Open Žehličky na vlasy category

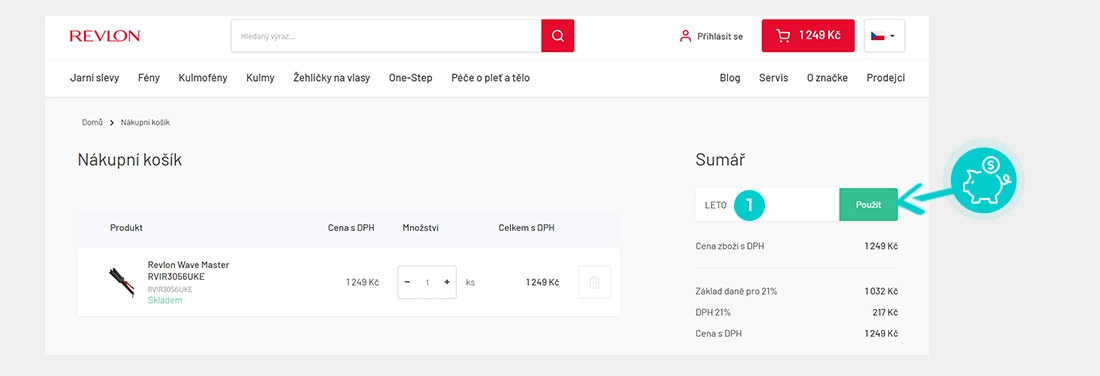click(x=332, y=78)
